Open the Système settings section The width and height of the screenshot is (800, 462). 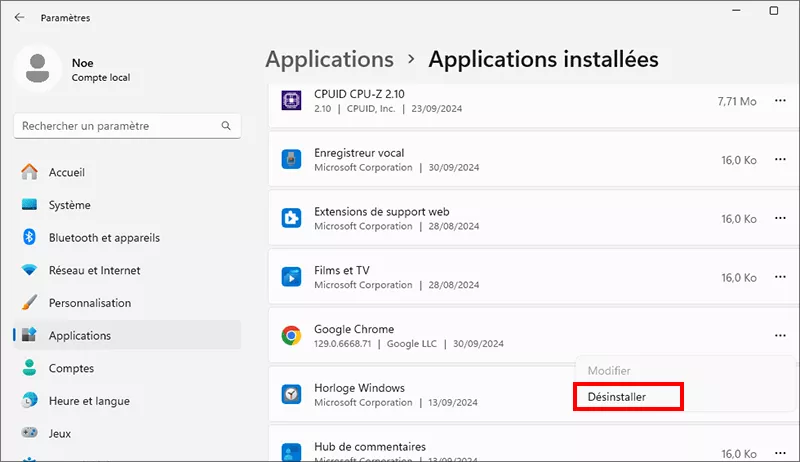(127, 204)
